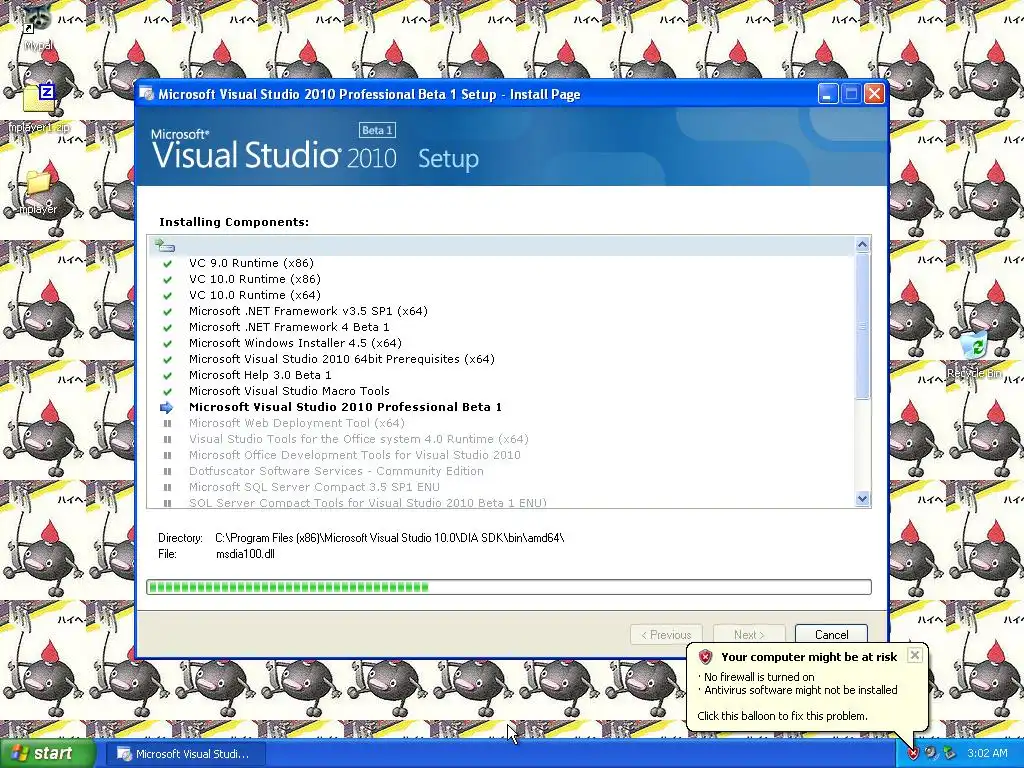The image size is (1024, 768).
Task: Click the pending icon beside Dotfuscator Software Services
Action: click(167, 472)
